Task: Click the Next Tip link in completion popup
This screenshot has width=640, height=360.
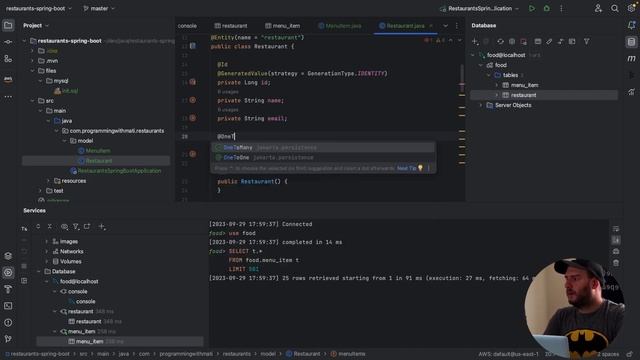Action: 406,168
